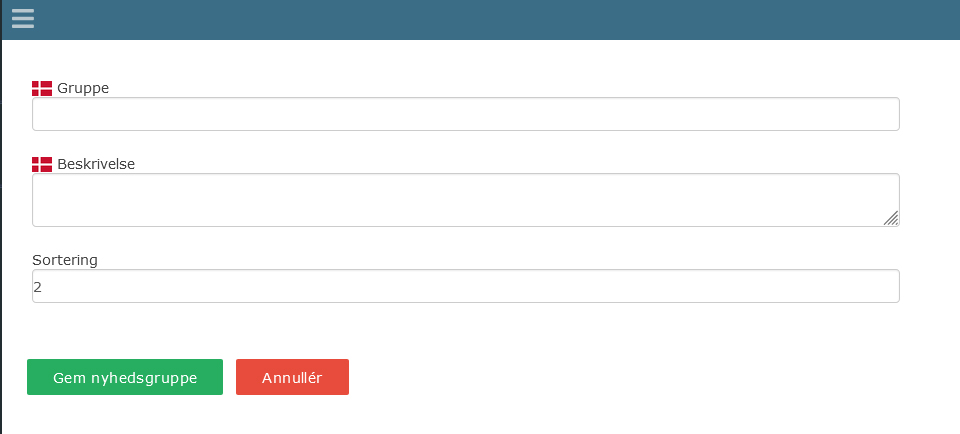Click into the Sortering input field

[465, 286]
